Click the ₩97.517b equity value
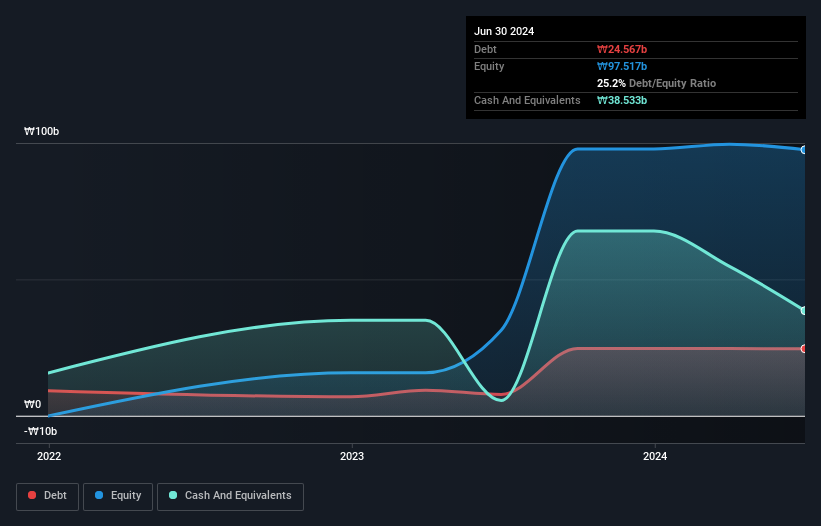The width and height of the screenshot is (821, 526). (622, 66)
